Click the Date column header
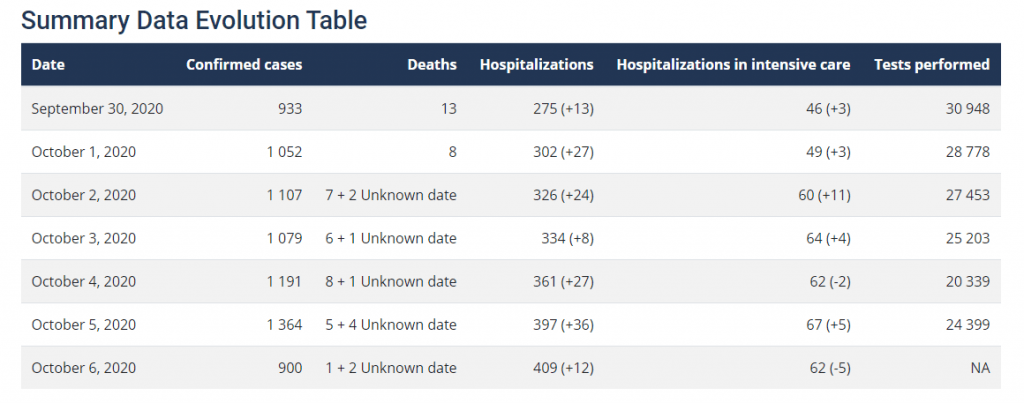This screenshot has width=1024, height=403. pyautogui.click(x=48, y=65)
